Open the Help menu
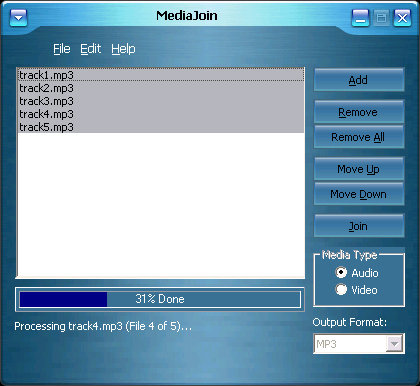Screen dimensions: 420x386 coord(123,49)
